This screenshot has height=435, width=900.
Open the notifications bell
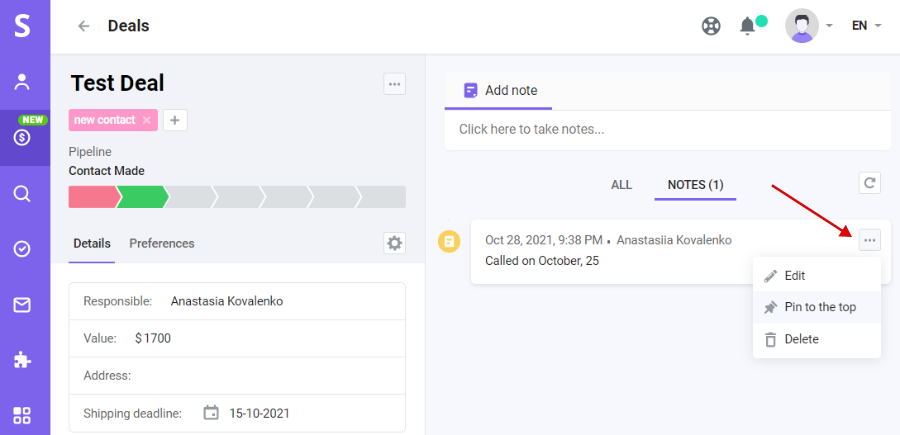click(x=747, y=26)
